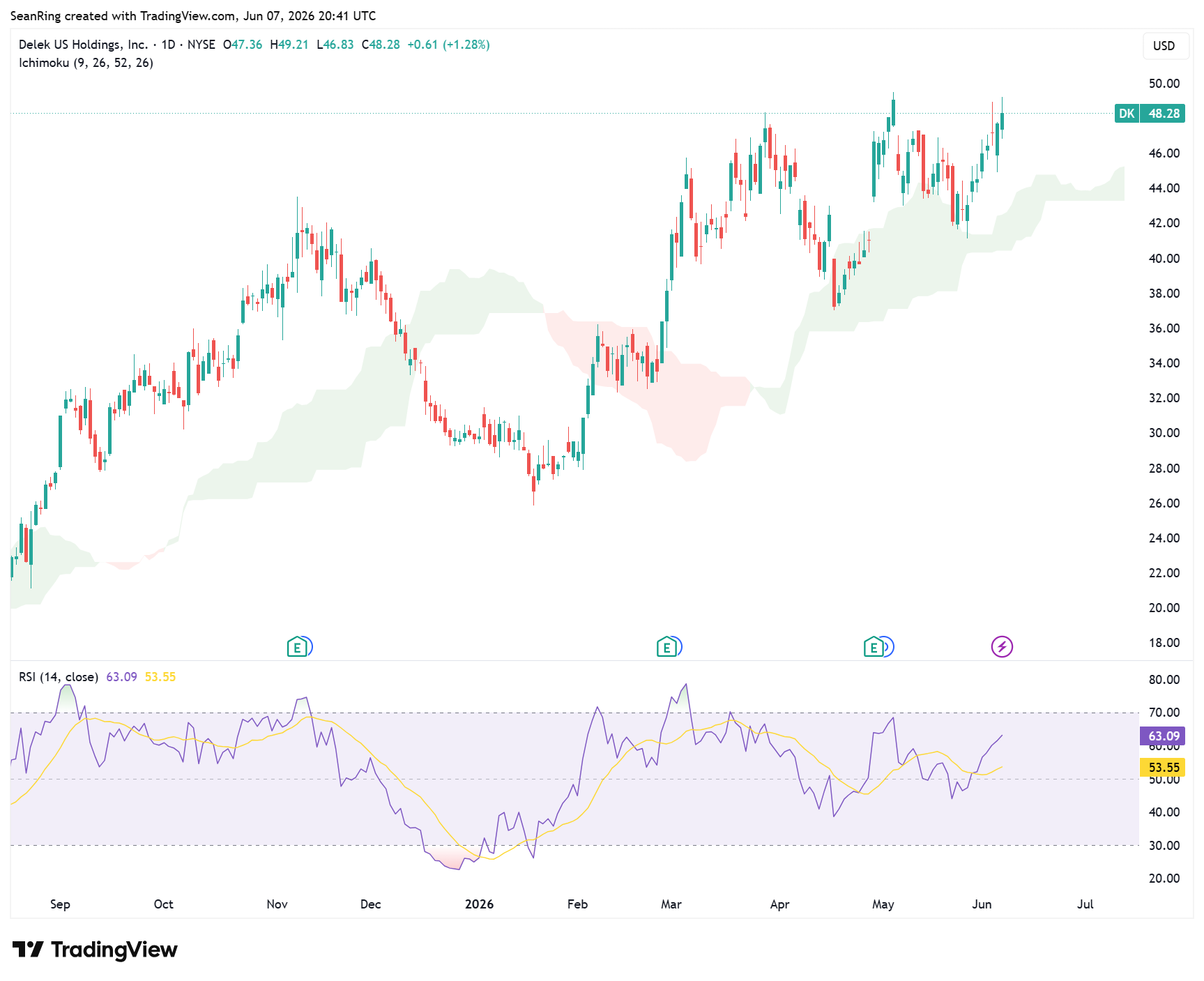Click the close value C48.28 in legend
Viewport: 1204px width, 981px height.
coord(381,45)
